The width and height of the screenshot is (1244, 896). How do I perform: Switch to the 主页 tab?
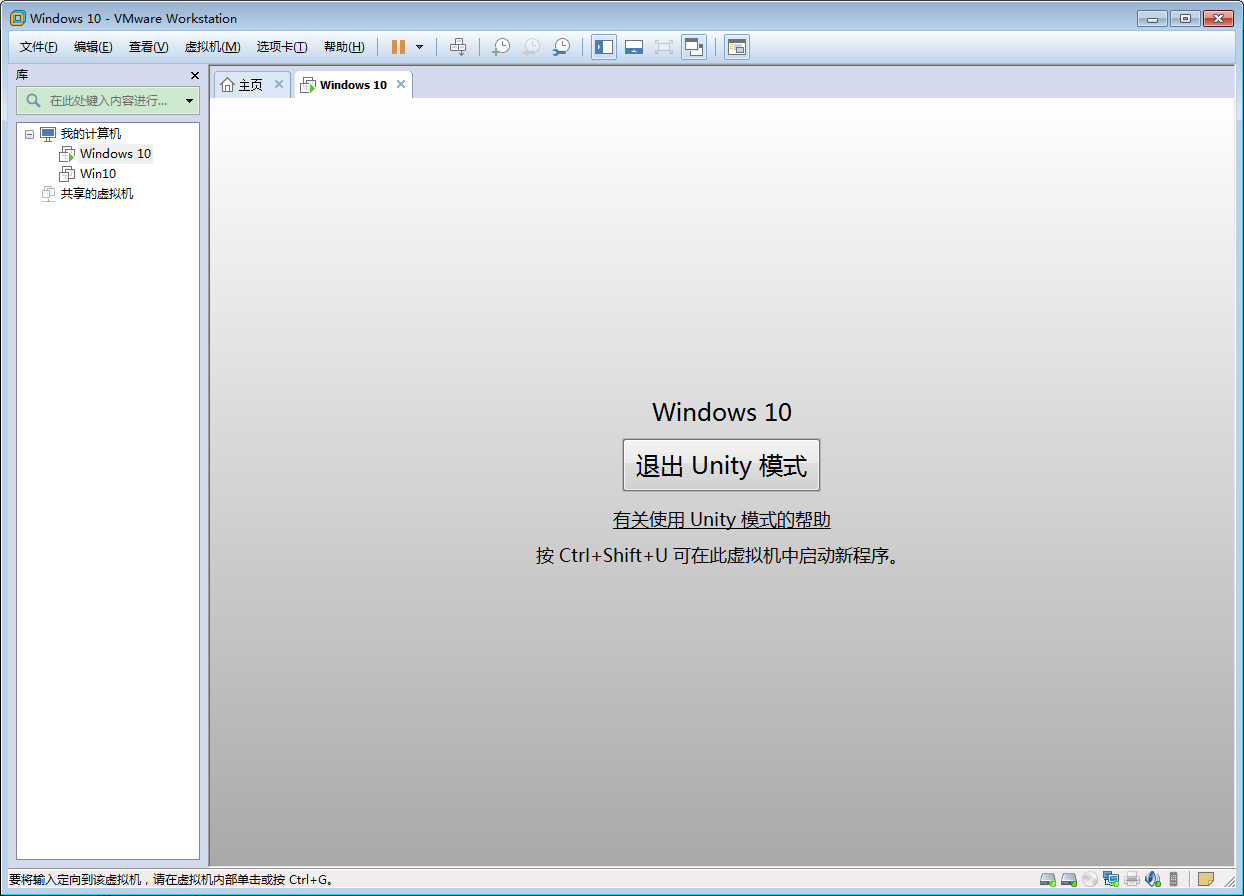click(249, 85)
